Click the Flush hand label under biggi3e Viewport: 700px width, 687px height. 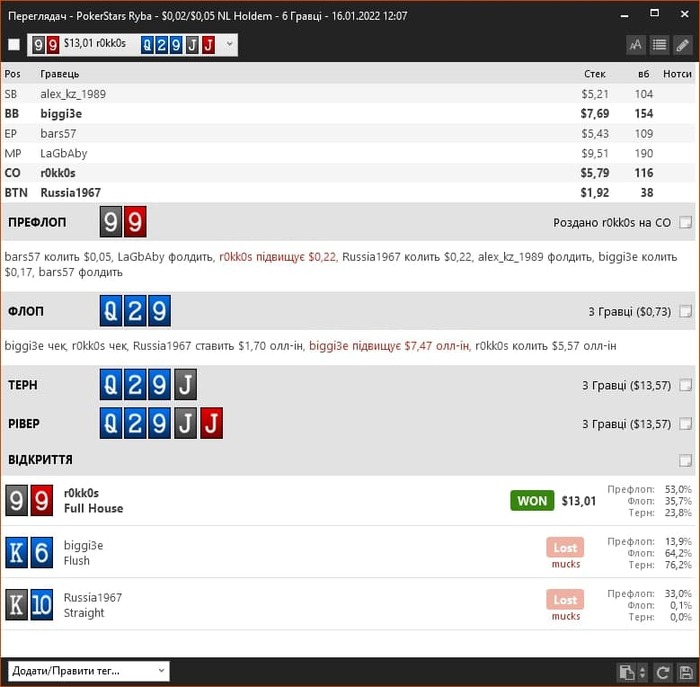[76, 560]
